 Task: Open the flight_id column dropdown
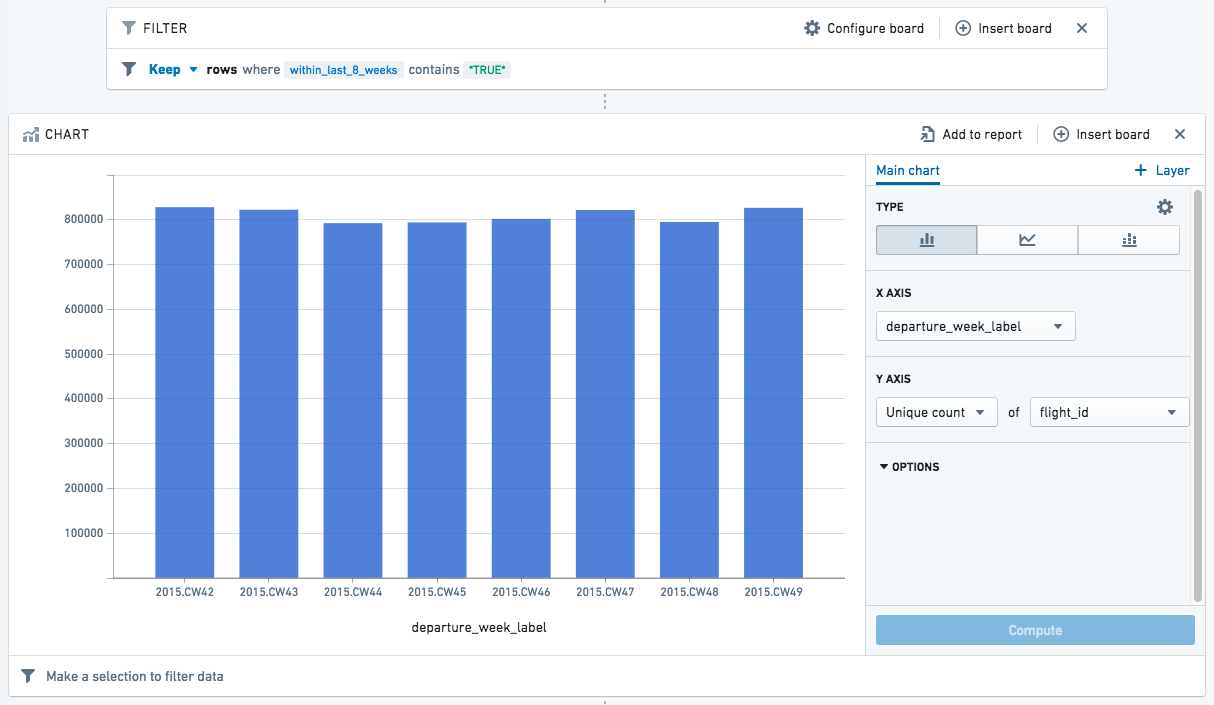[1110, 412]
